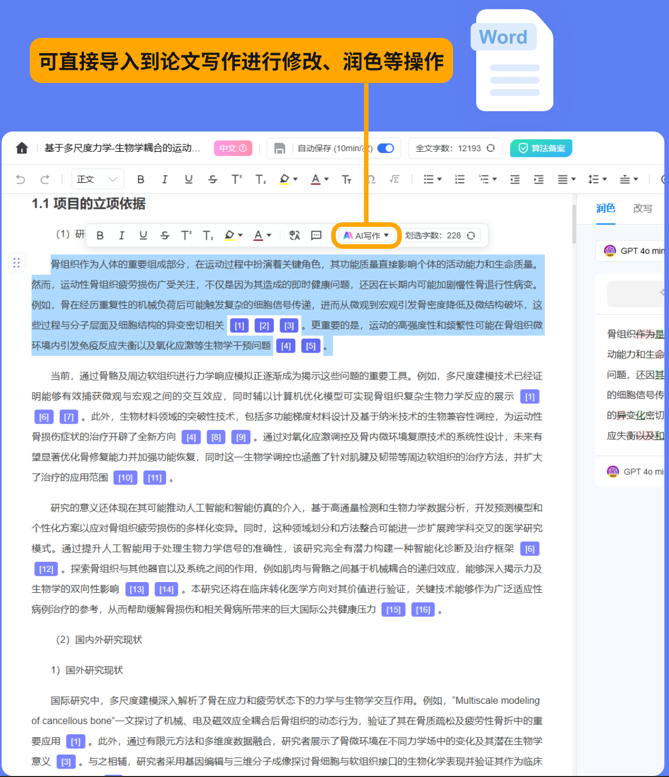Open citation reference [9]
The image size is (669, 777).
click(241, 438)
